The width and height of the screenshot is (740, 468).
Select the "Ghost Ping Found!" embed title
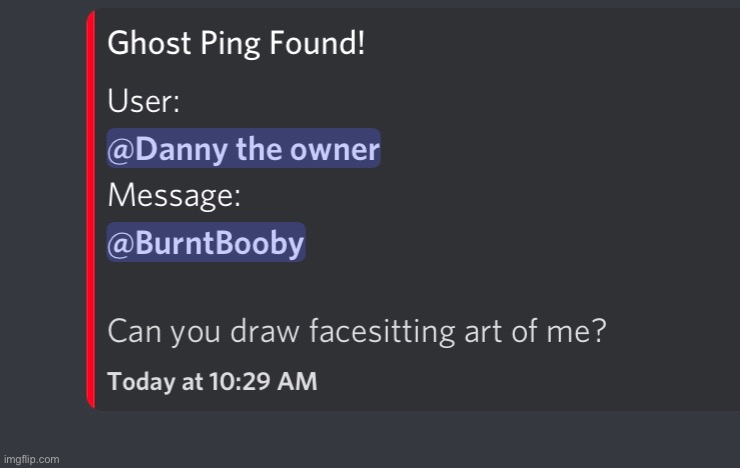click(x=235, y=45)
